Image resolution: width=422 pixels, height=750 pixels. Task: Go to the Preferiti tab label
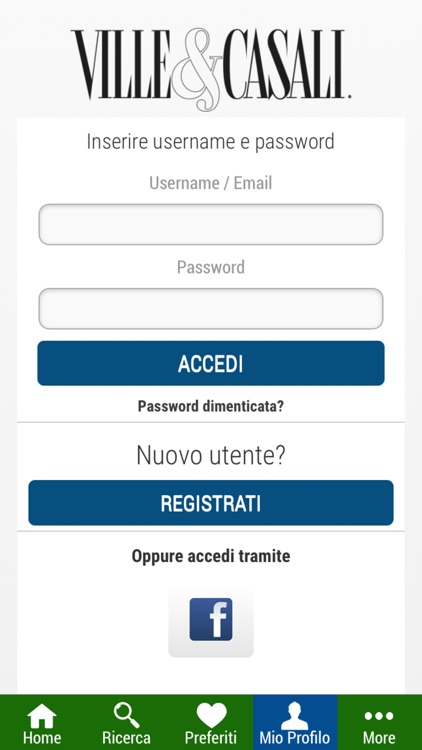point(211,738)
